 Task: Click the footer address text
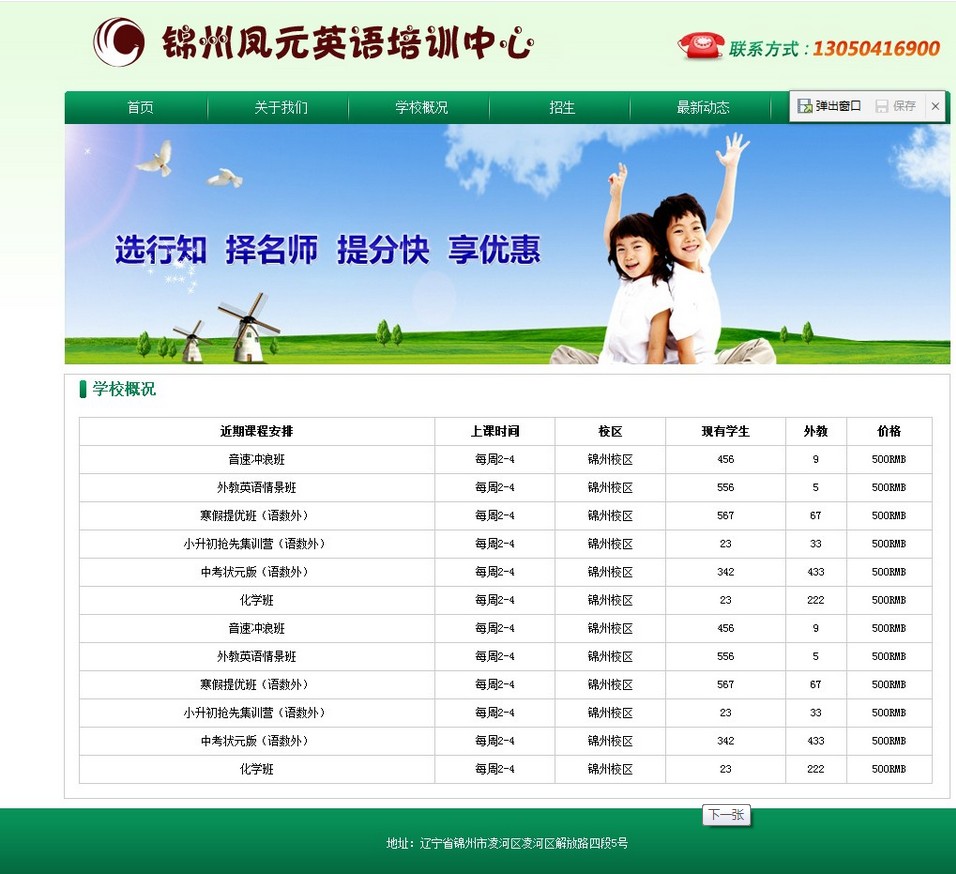(507, 843)
